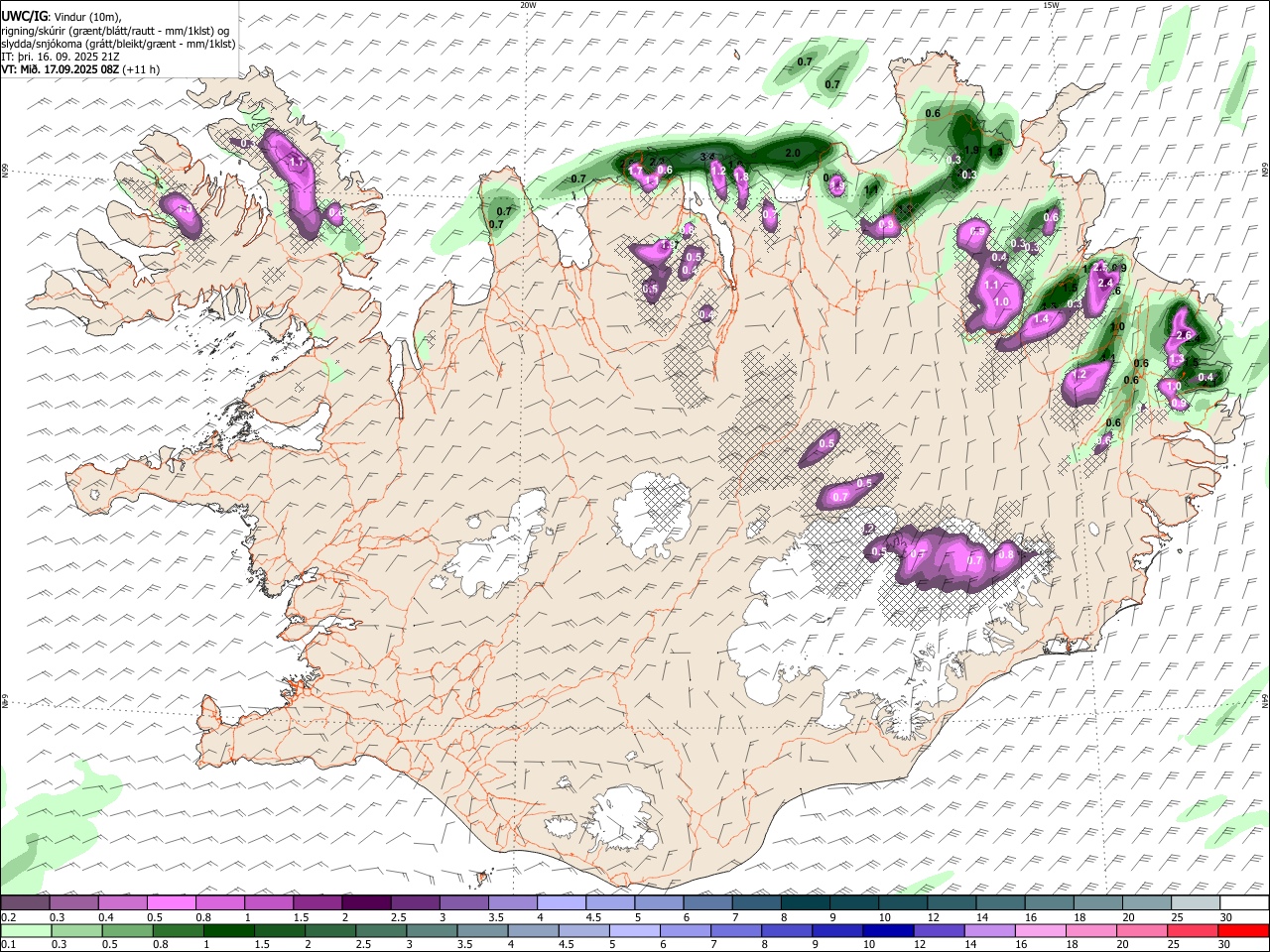This screenshot has height=952, width=1270.
Task: Click the rain legend swatch between 20 and 25
Action: coord(1141,930)
